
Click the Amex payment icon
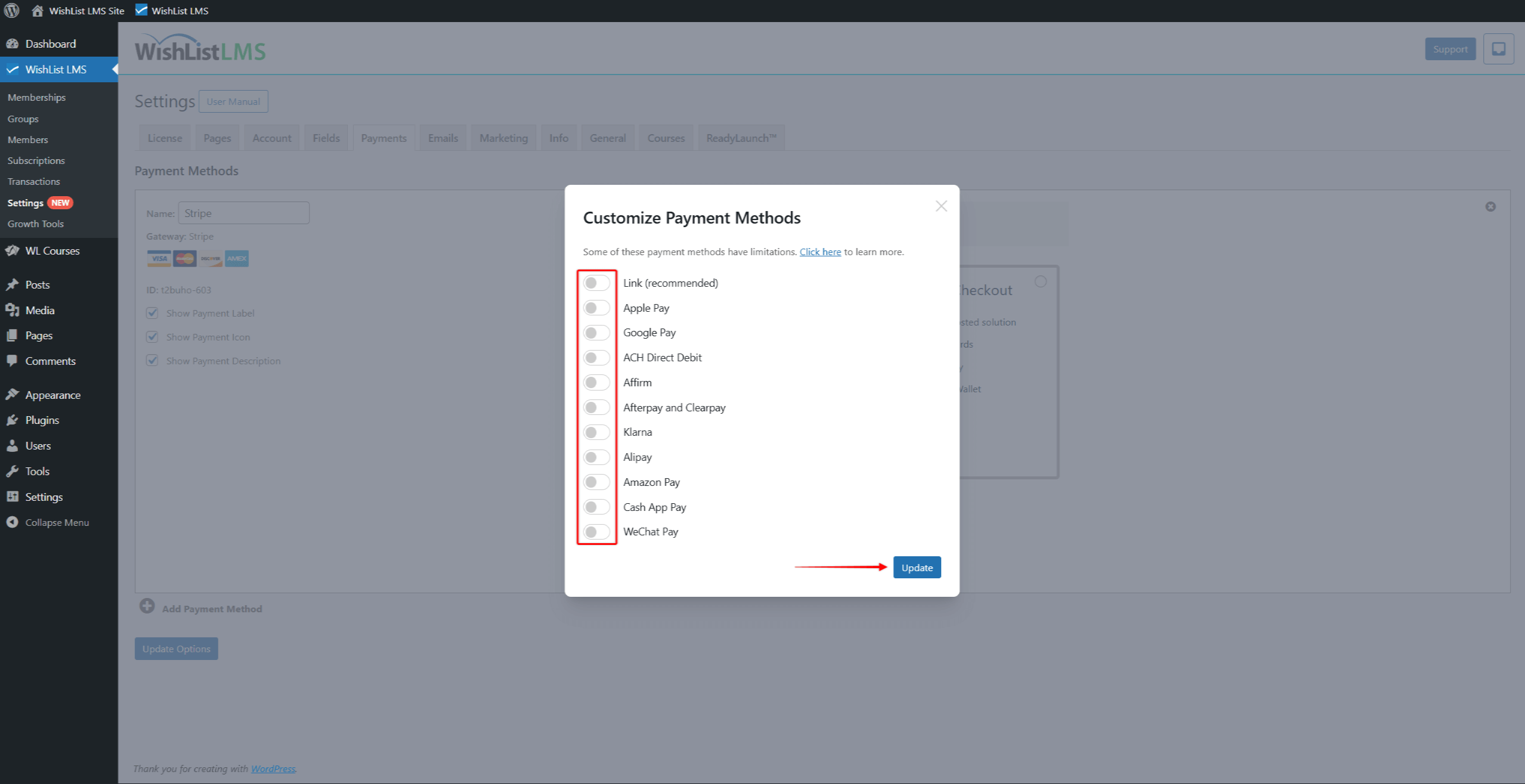tap(236, 258)
